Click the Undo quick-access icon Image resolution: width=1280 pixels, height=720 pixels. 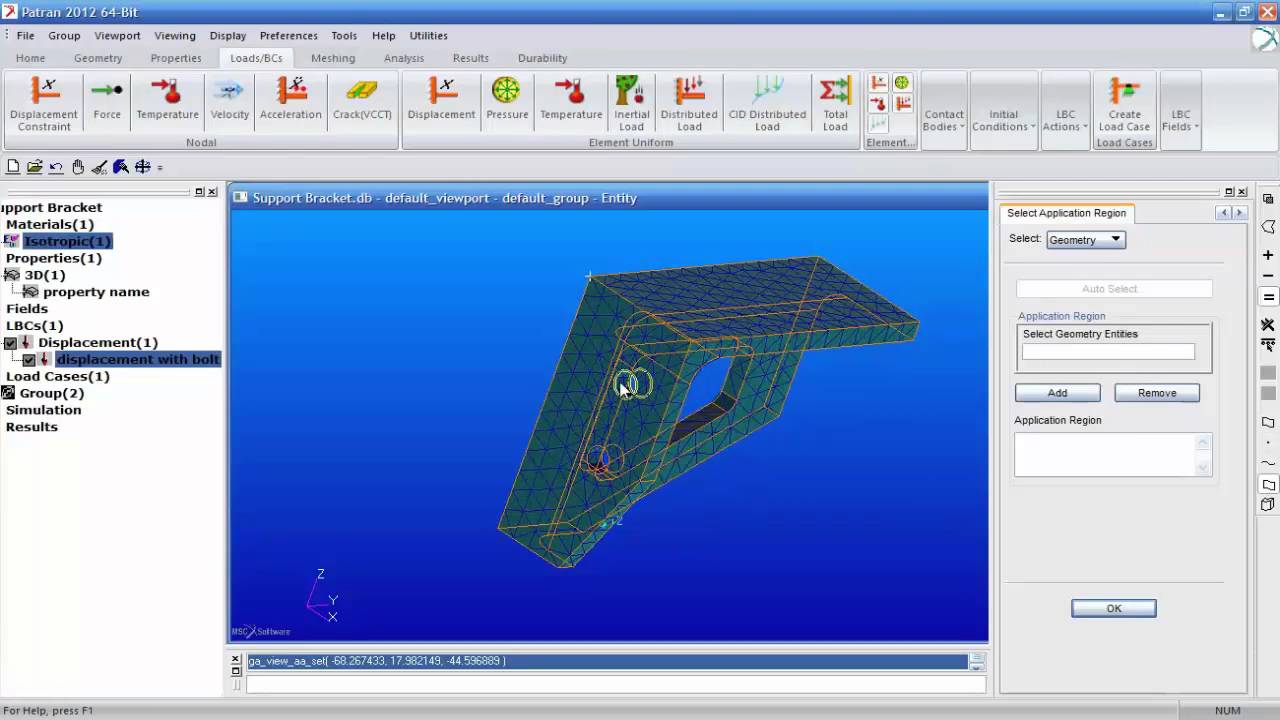click(x=56, y=167)
